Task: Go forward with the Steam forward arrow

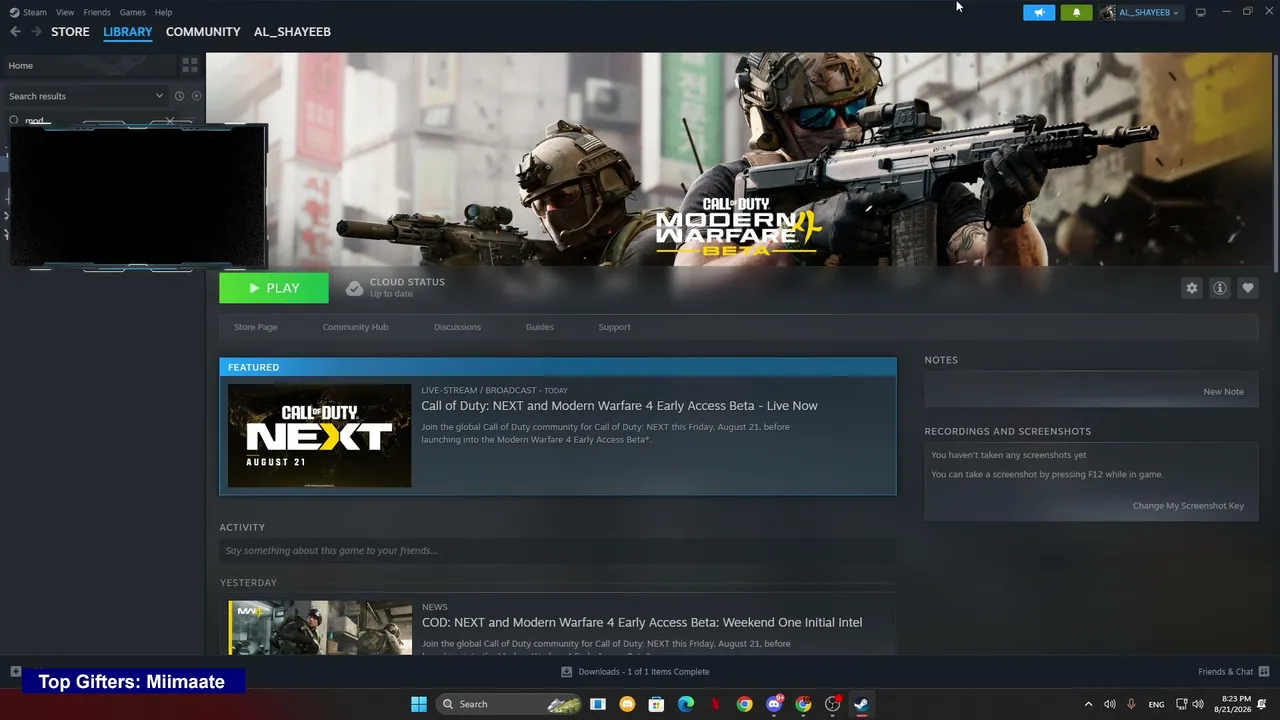Action: click(36, 32)
